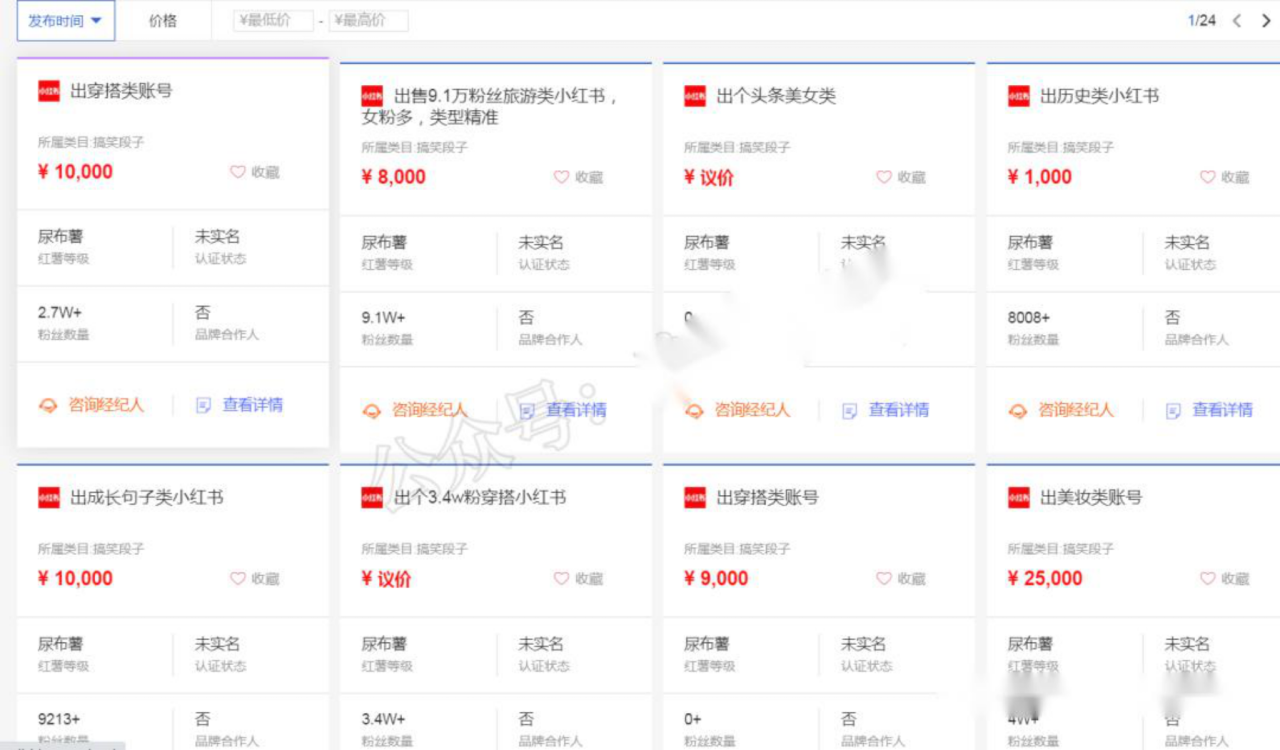This screenshot has width=1280, height=750.
Task: Click the 2.7W+ follower count
Action: (60, 312)
